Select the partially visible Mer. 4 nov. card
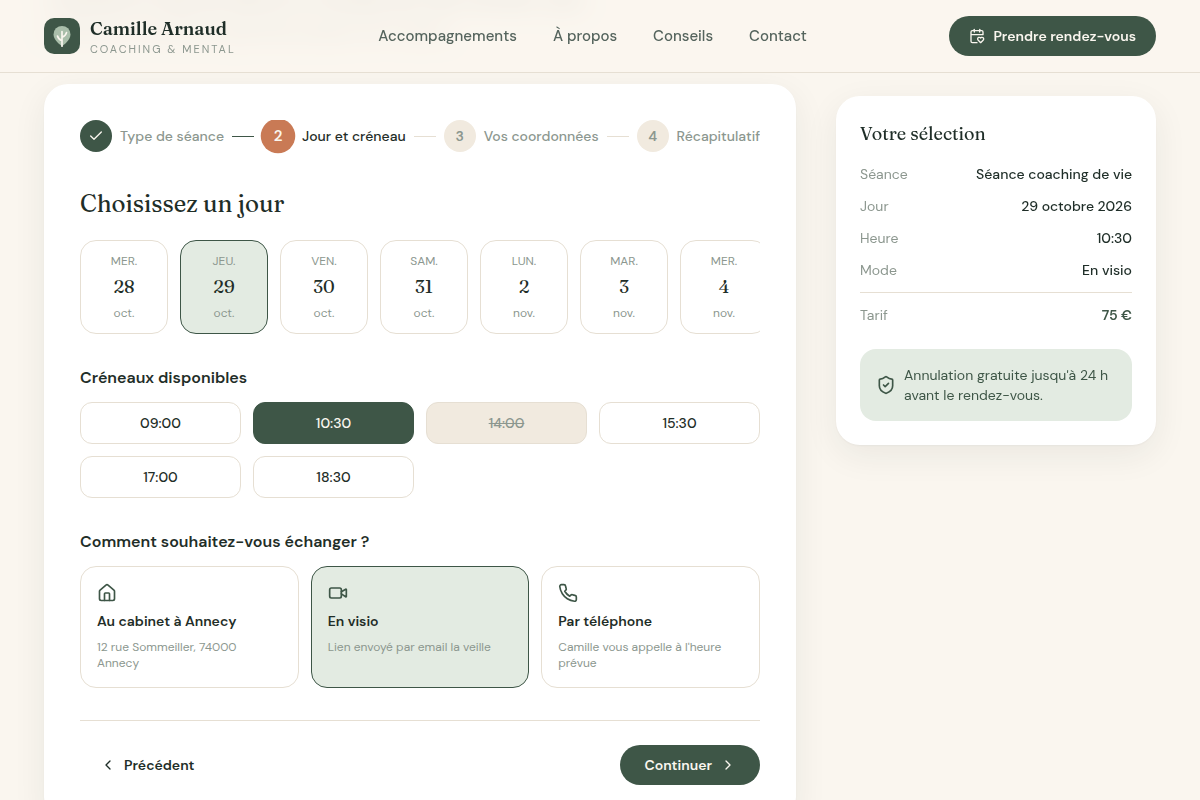1200x800 pixels. [720, 287]
